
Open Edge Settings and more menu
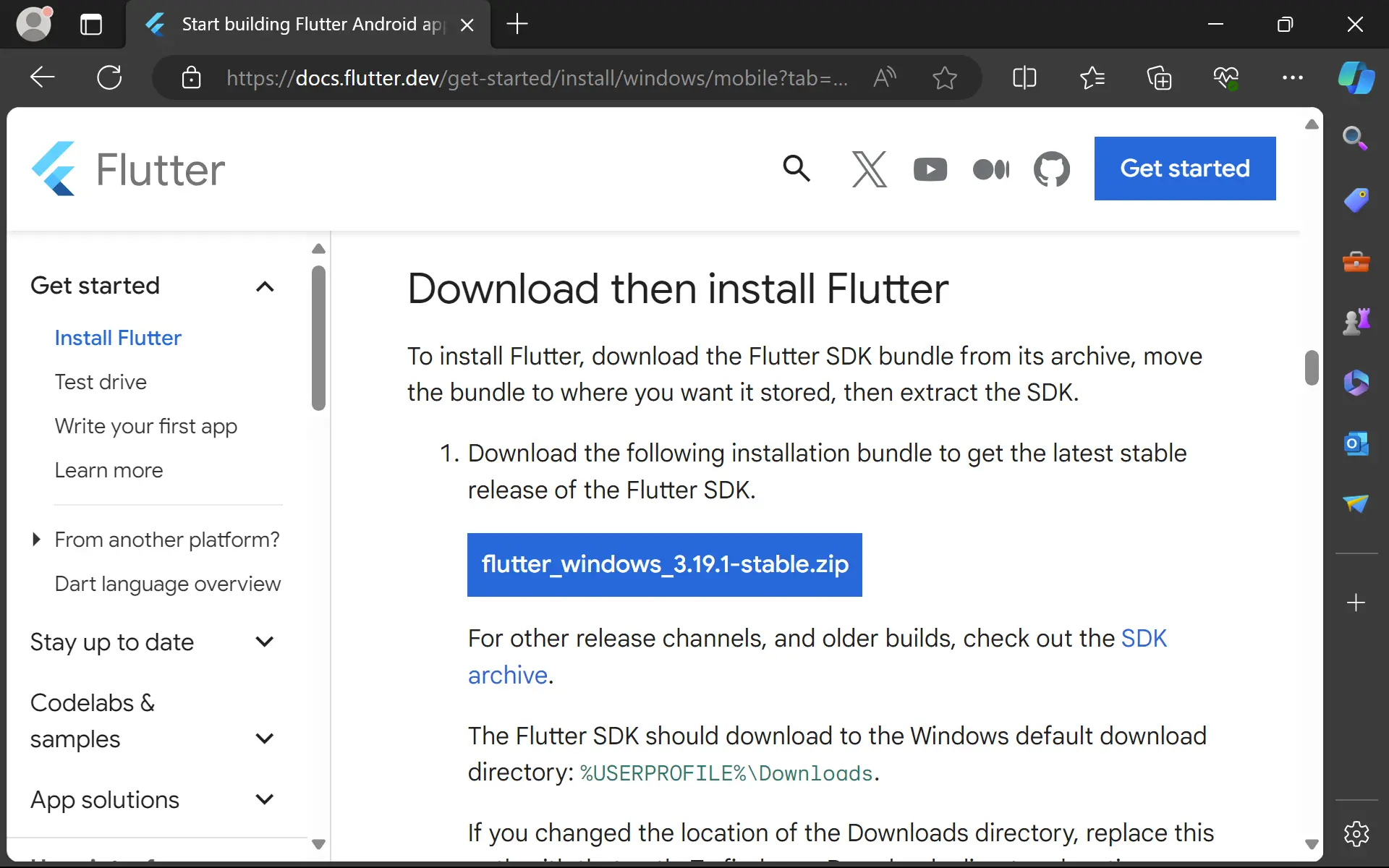pyautogui.click(x=1292, y=77)
